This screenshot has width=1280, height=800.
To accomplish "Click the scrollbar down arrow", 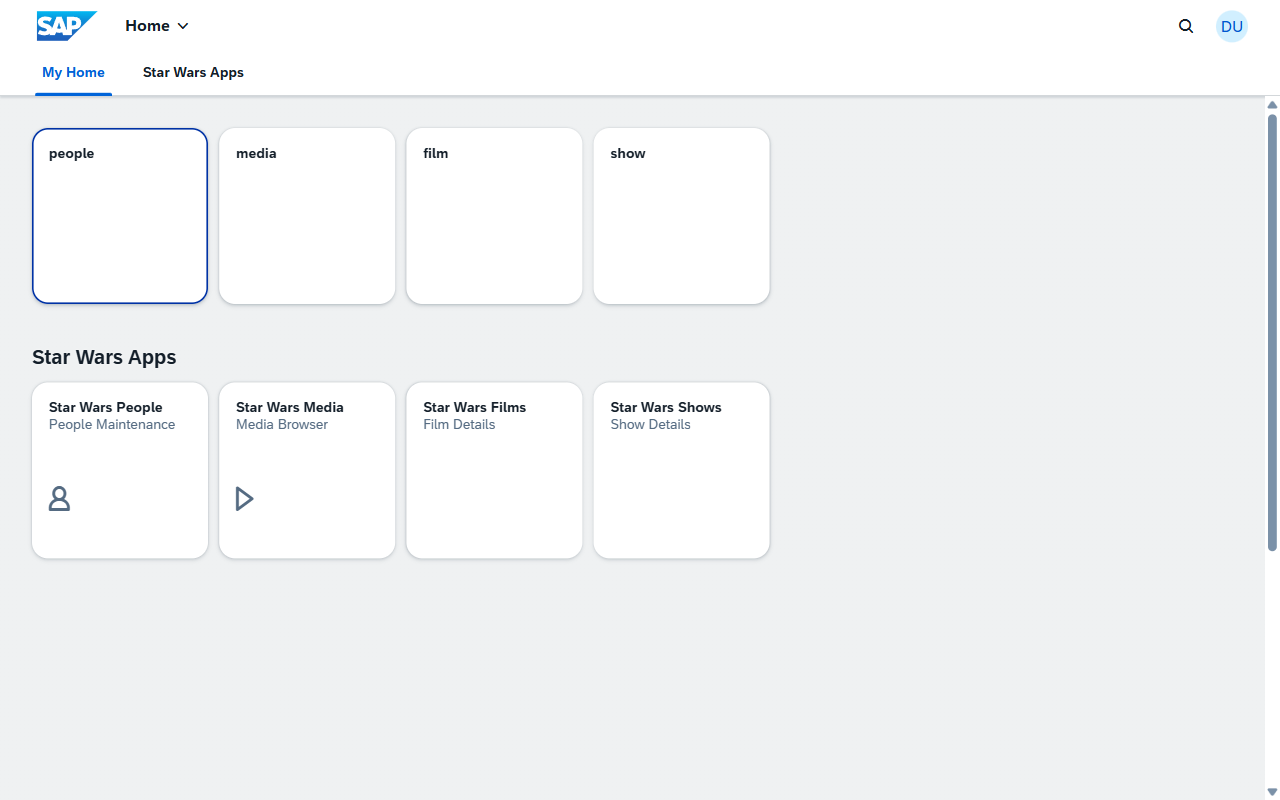I will pyautogui.click(x=1272, y=791).
